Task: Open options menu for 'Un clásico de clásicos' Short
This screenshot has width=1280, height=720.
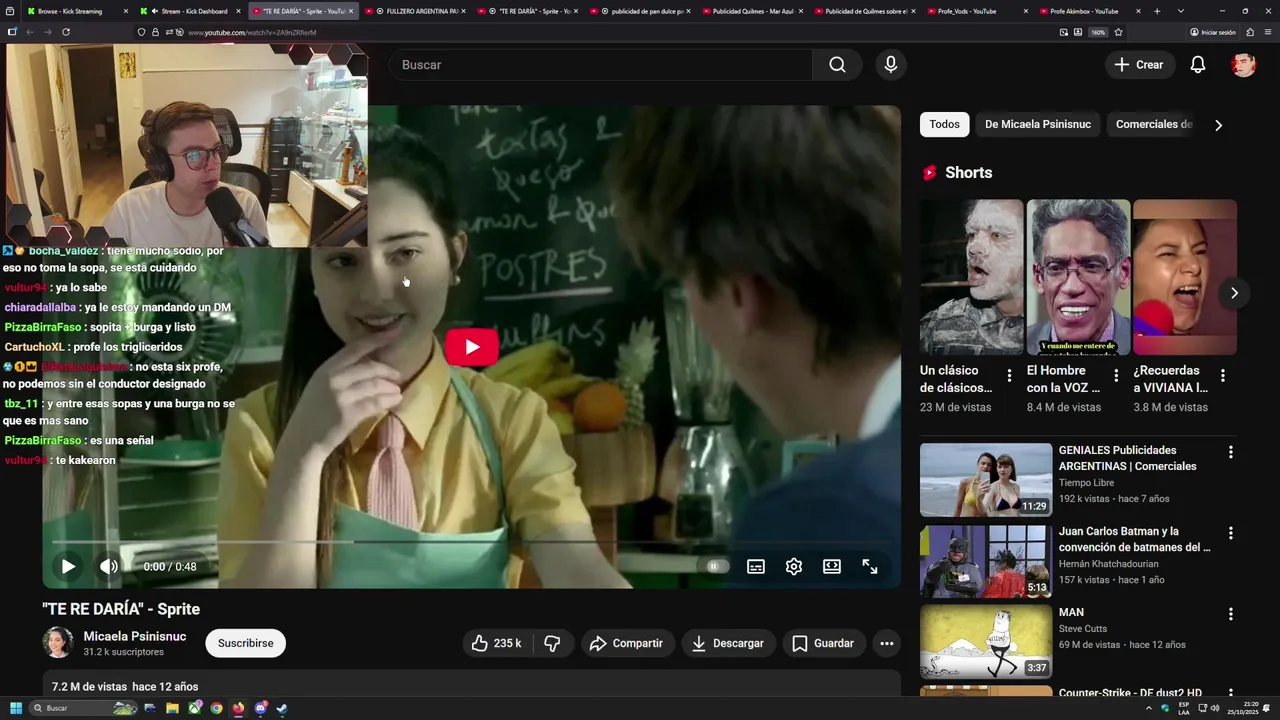Action: pos(1009,376)
